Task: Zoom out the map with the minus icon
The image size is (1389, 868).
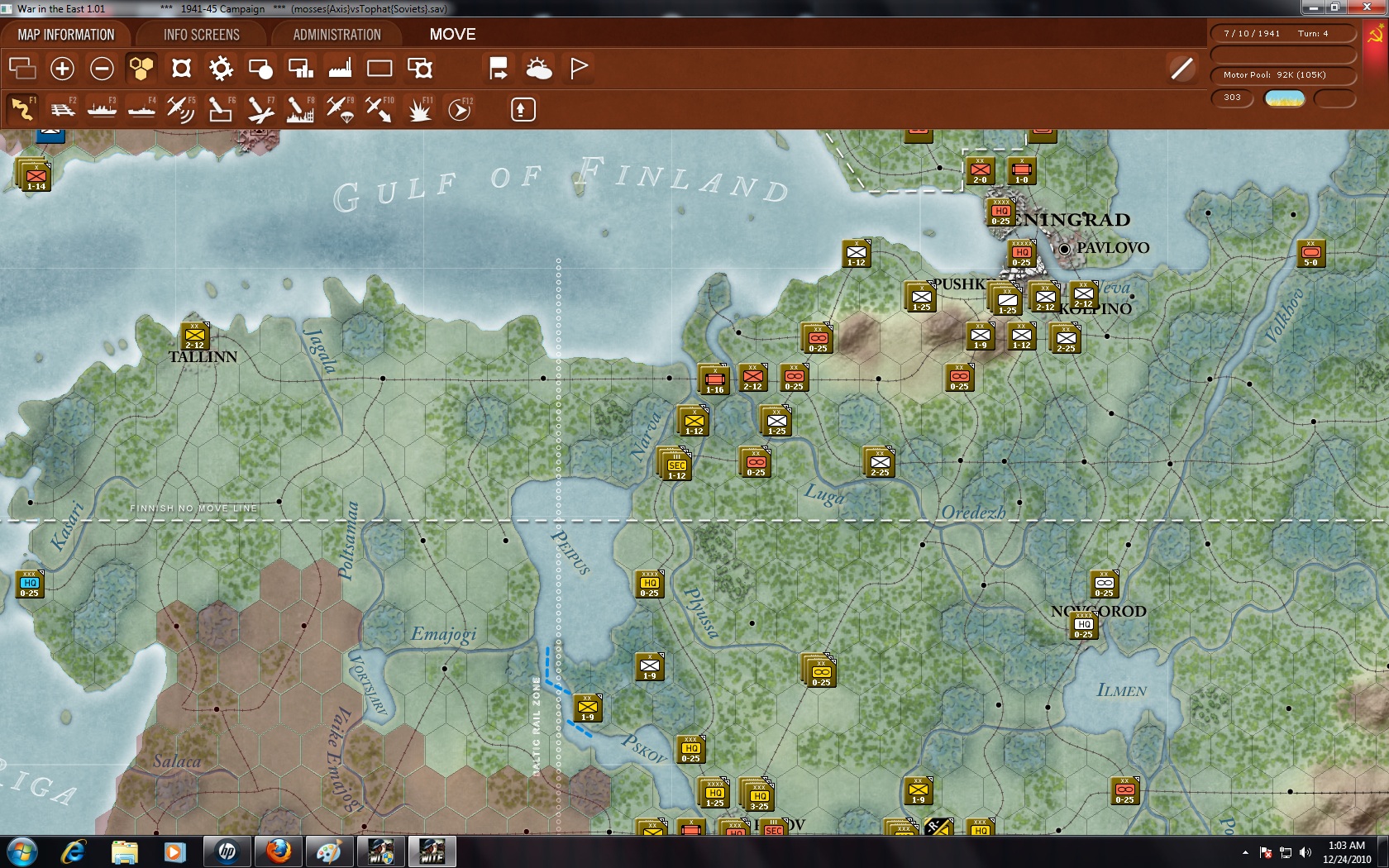Action: point(102,69)
